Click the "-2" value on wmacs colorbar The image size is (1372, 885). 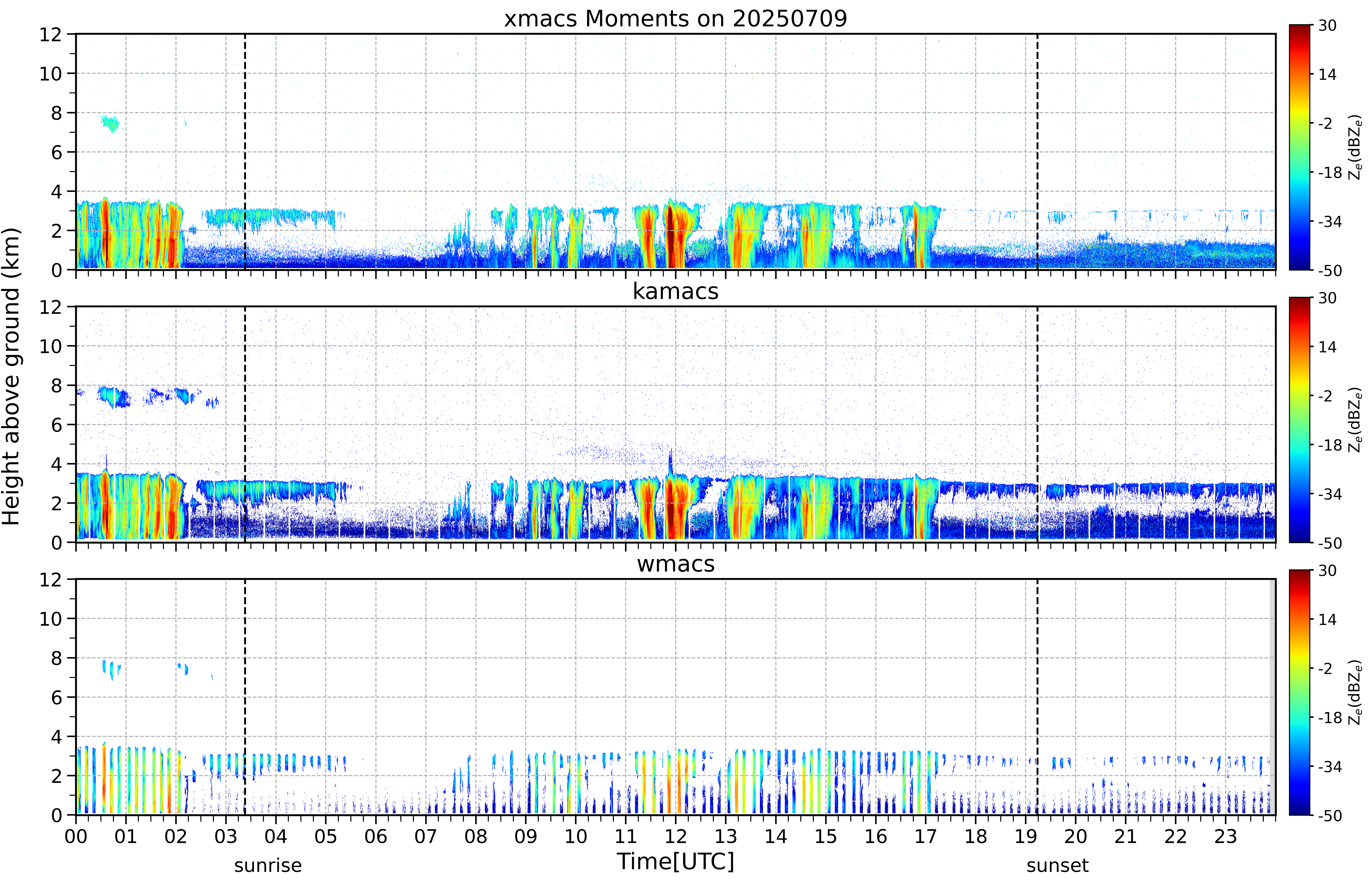tap(1325, 668)
